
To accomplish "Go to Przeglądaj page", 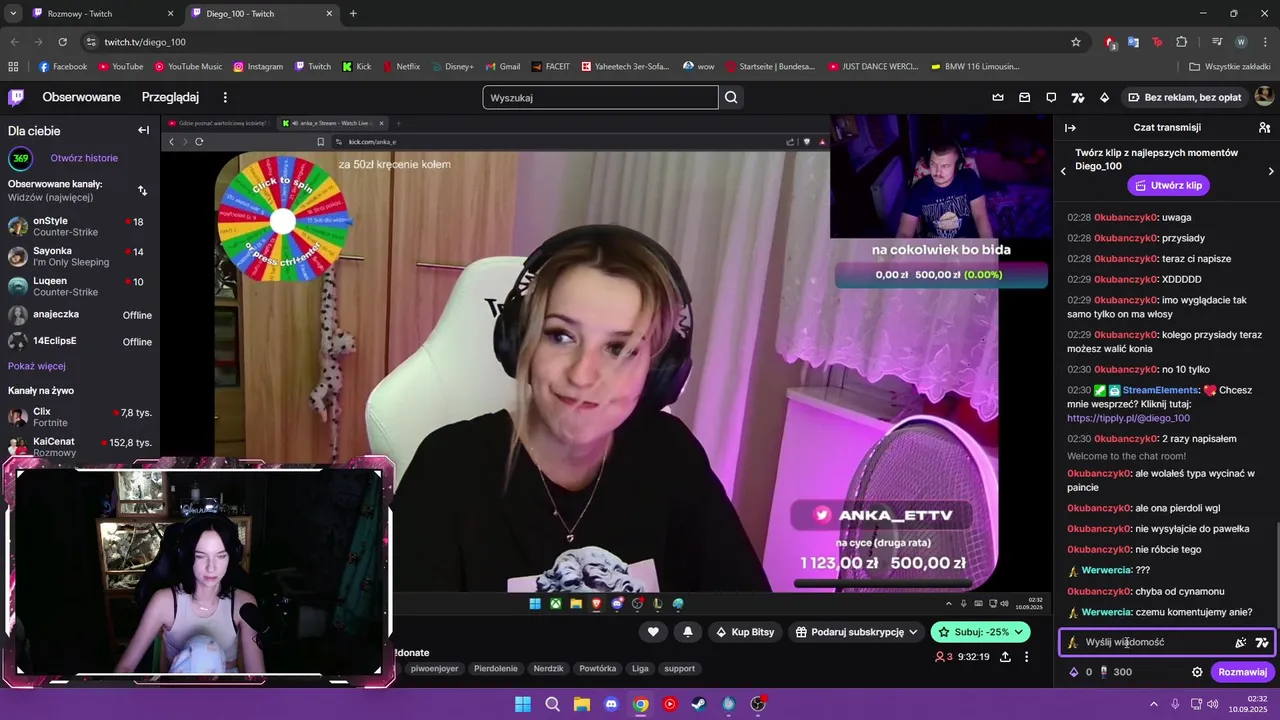I will 170,97.
